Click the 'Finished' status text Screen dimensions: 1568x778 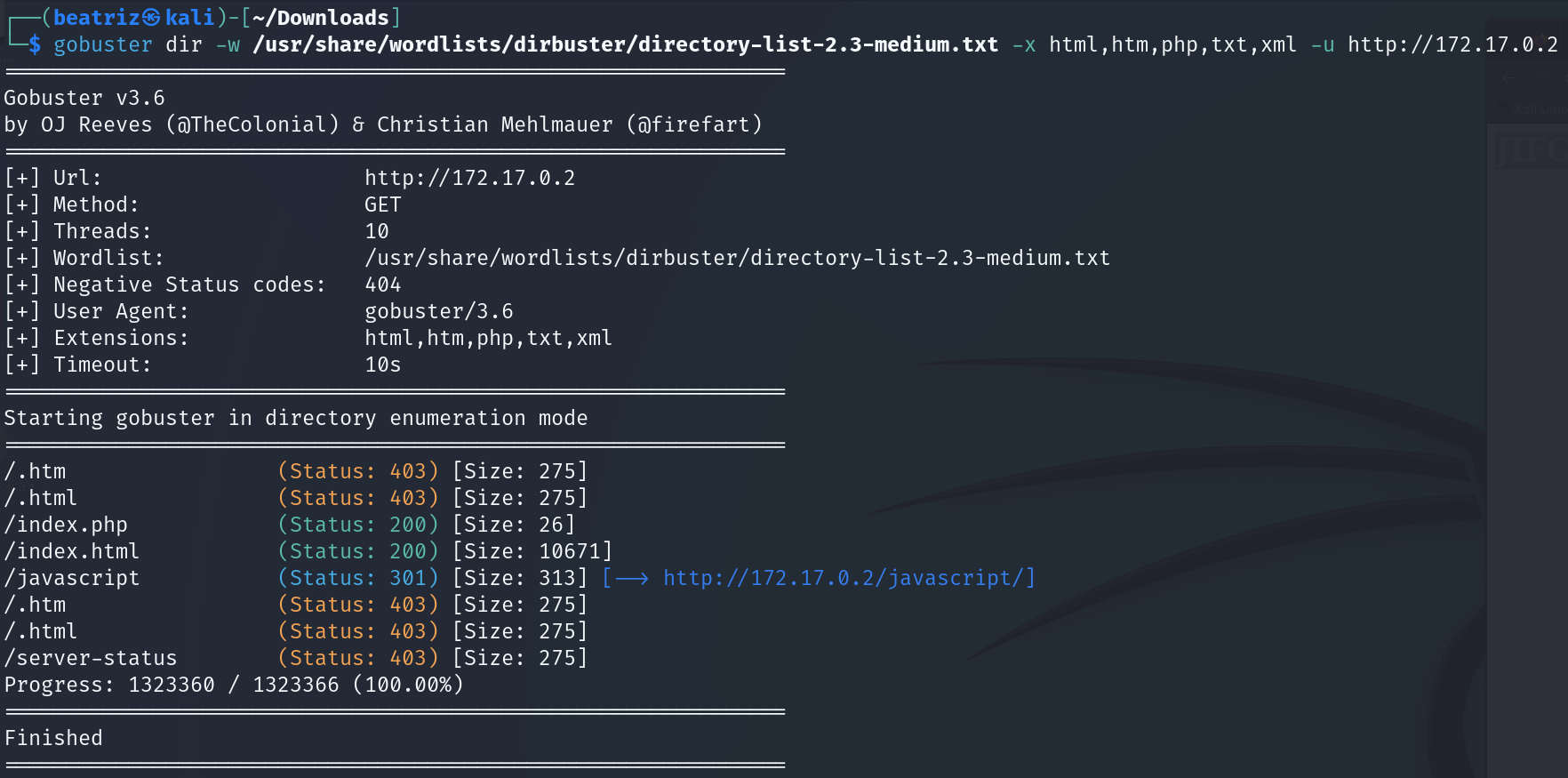[x=53, y=738]
